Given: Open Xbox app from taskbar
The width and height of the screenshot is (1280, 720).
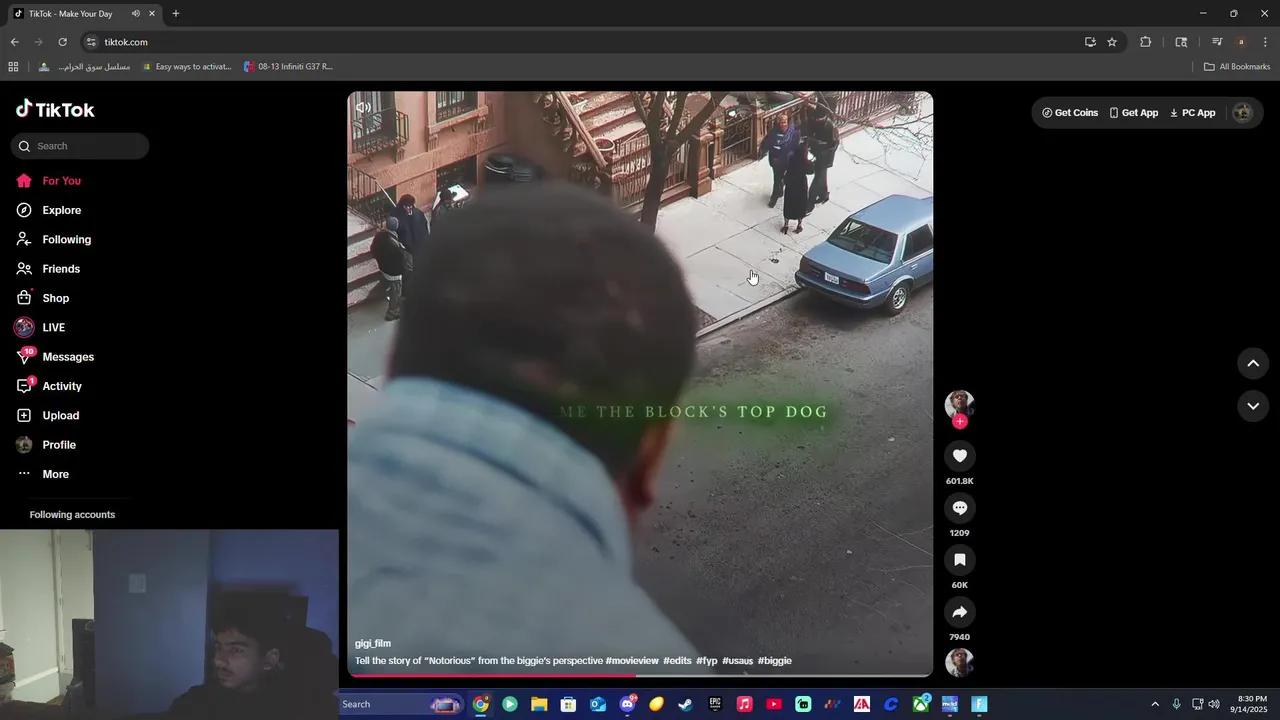Looking at the screenshot, I should 920,704.
